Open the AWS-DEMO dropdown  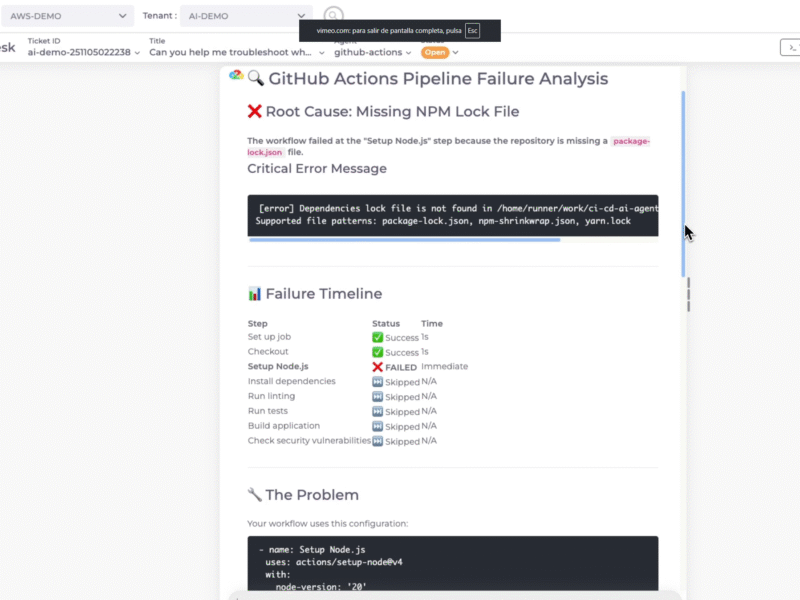[x=65, y=16]
